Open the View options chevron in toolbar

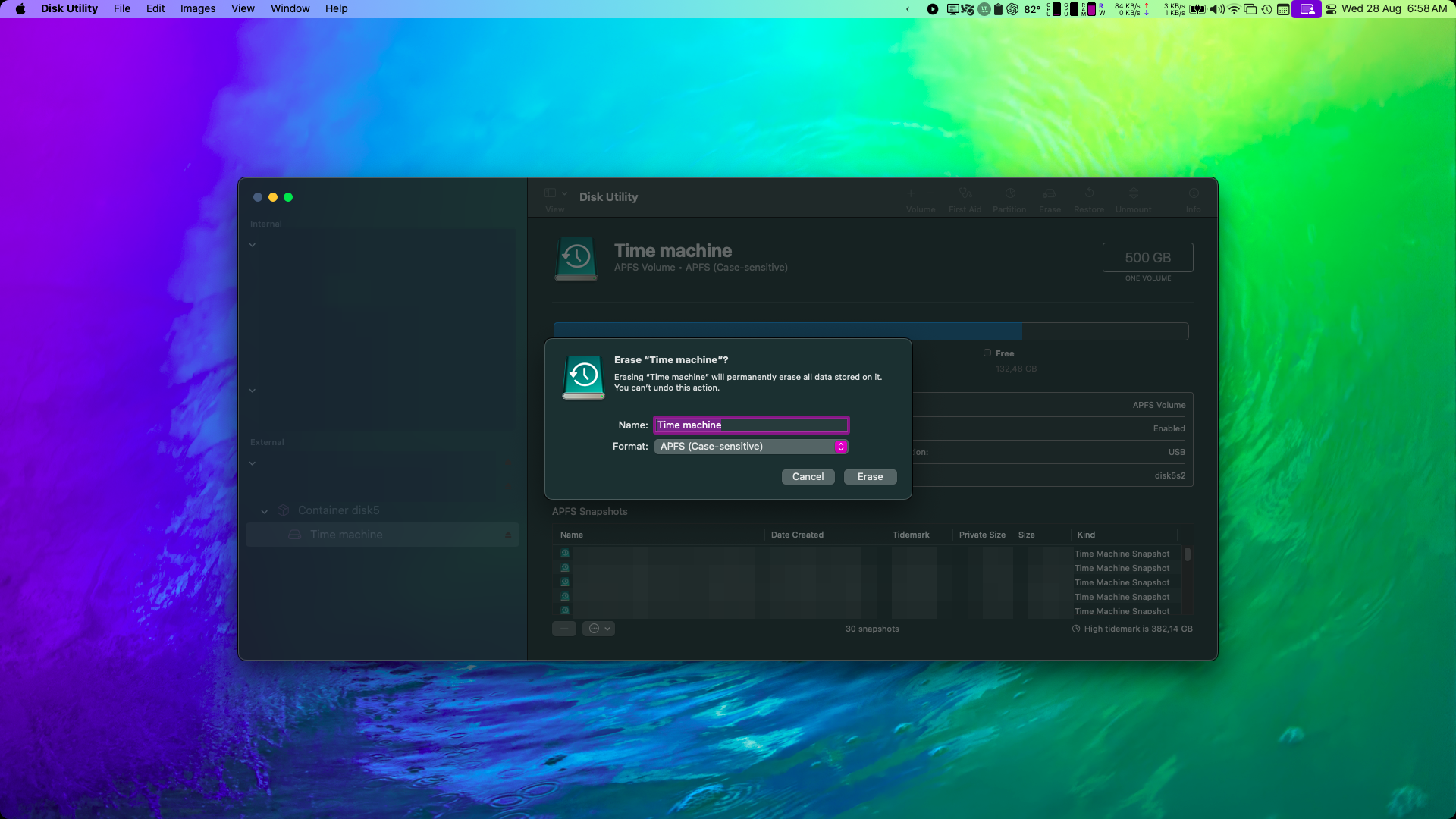(x=564, y=193)
